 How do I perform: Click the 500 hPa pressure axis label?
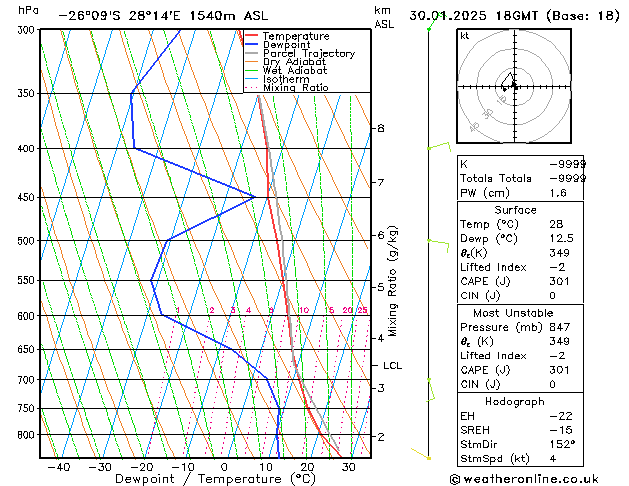28,241
